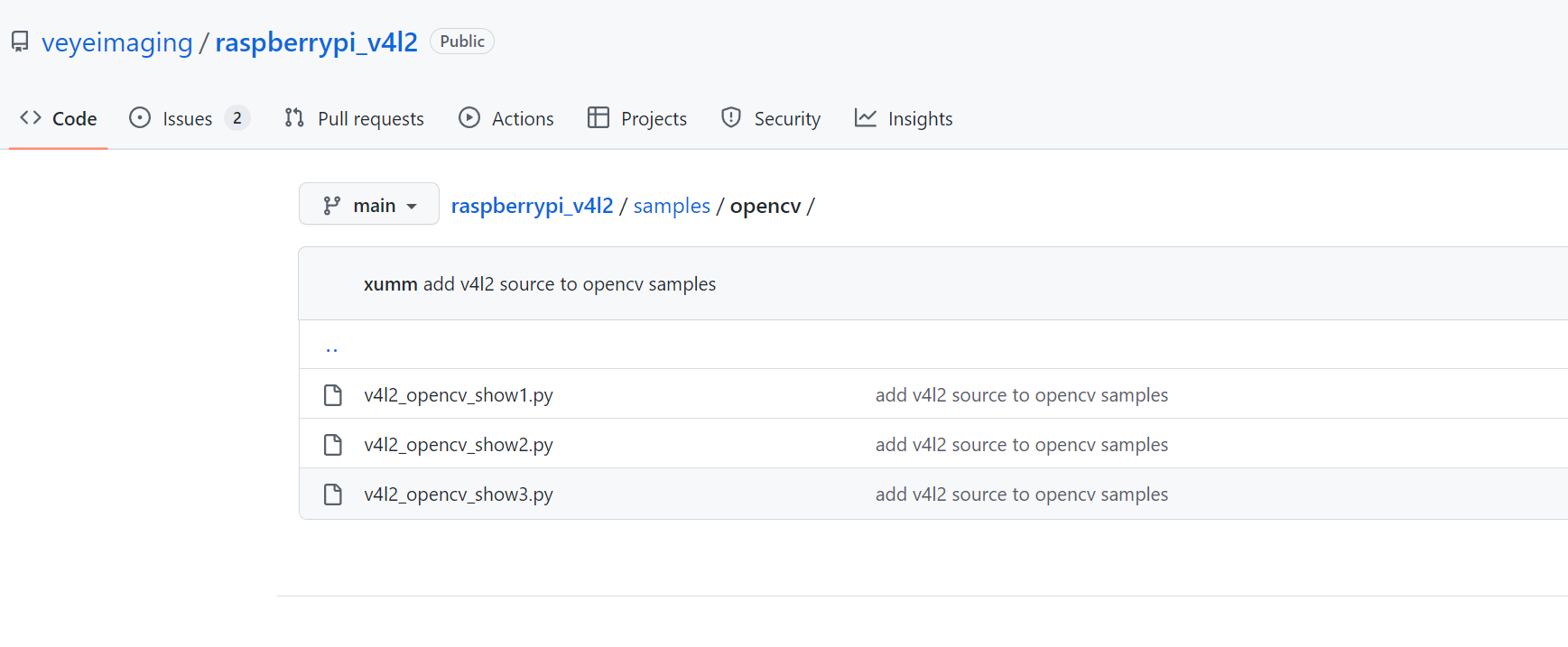
Task: Open the raspberrypi_v4l2 repository title link
Action: 316,42
